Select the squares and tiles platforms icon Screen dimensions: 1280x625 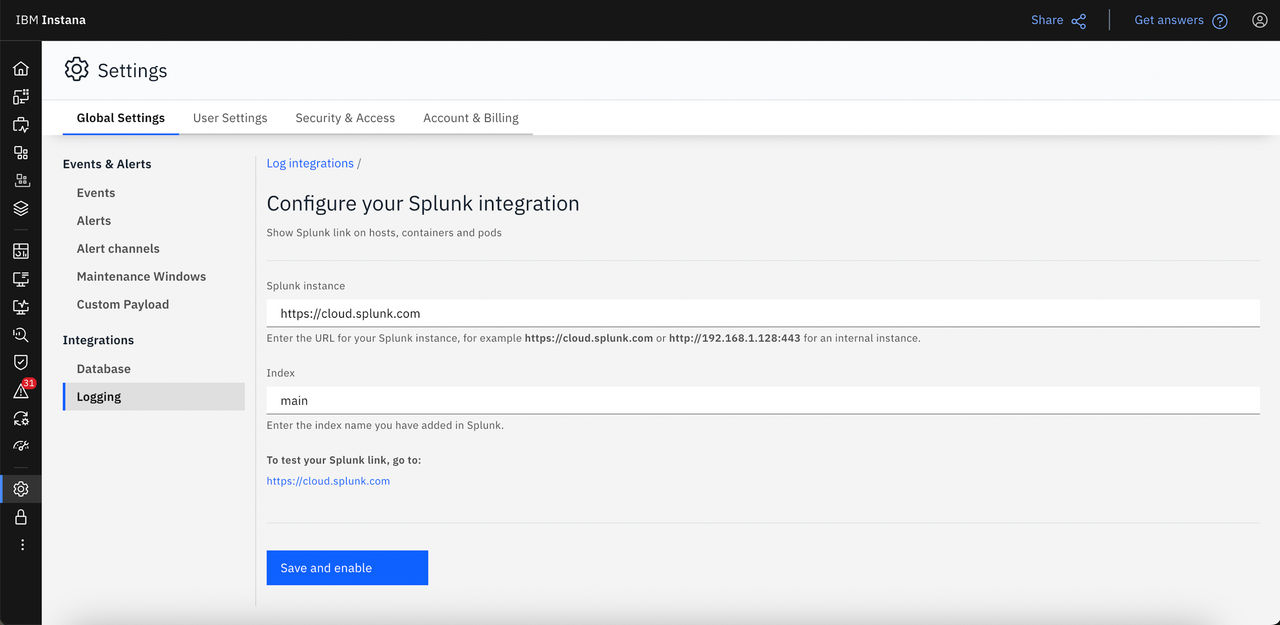[x=21, y=153]
